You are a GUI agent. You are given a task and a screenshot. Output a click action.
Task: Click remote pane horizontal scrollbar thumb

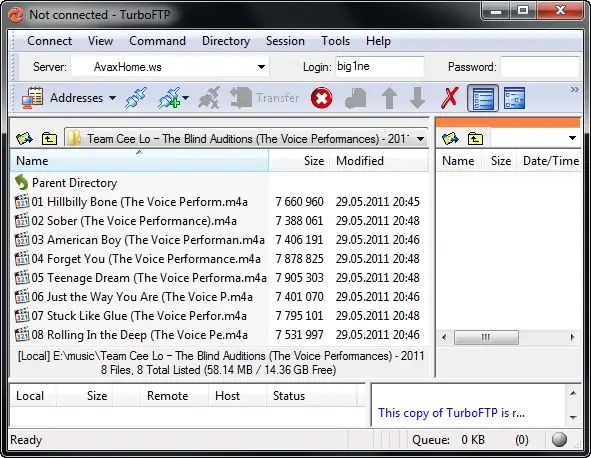tap(486, 337)
